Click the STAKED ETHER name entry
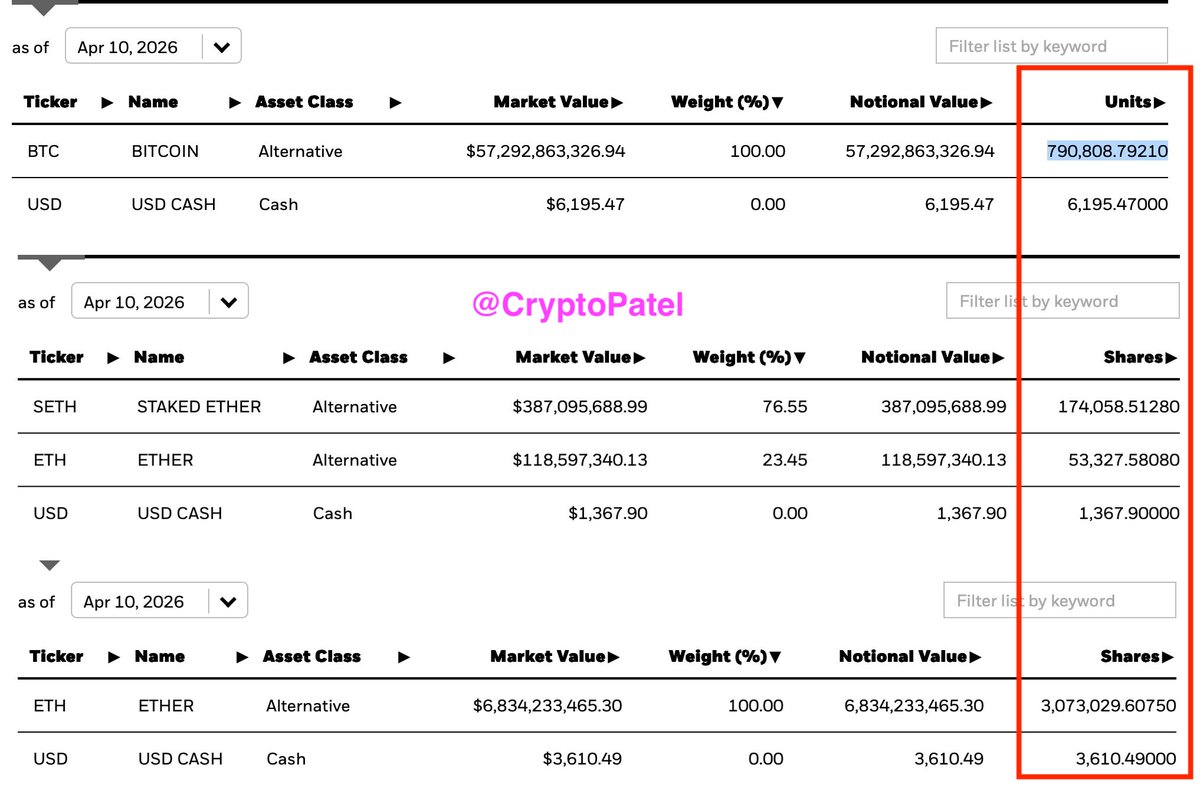 tap(199, 407)
